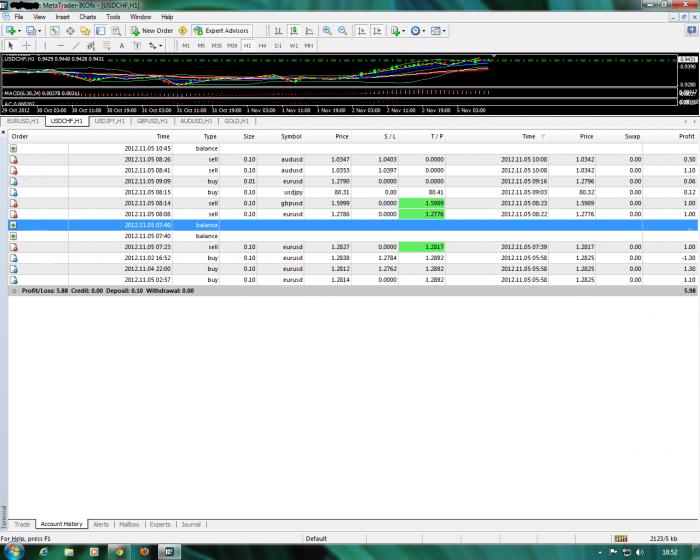Toggle the H1 timeframe
Image resolution: width=700 pixels, height=560 pixels.
click(x=247, y=46)
